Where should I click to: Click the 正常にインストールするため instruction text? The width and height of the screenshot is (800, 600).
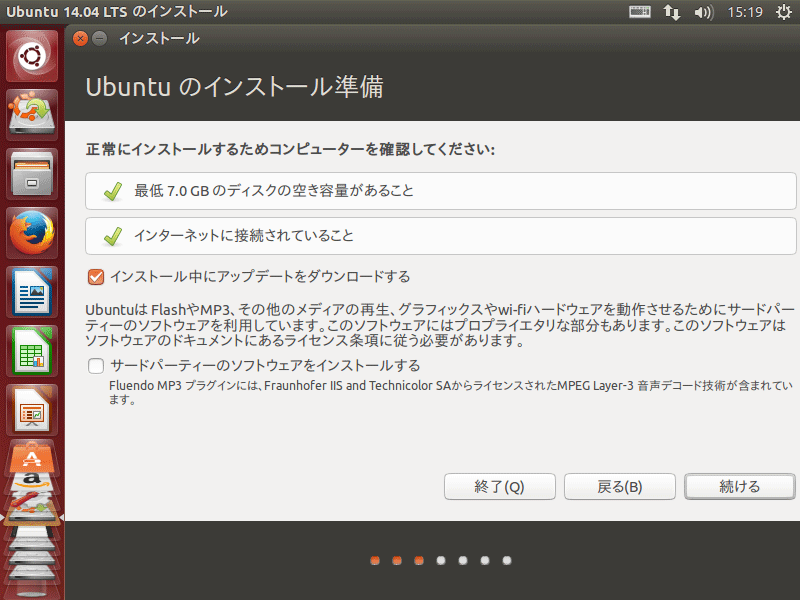point(290,149)
